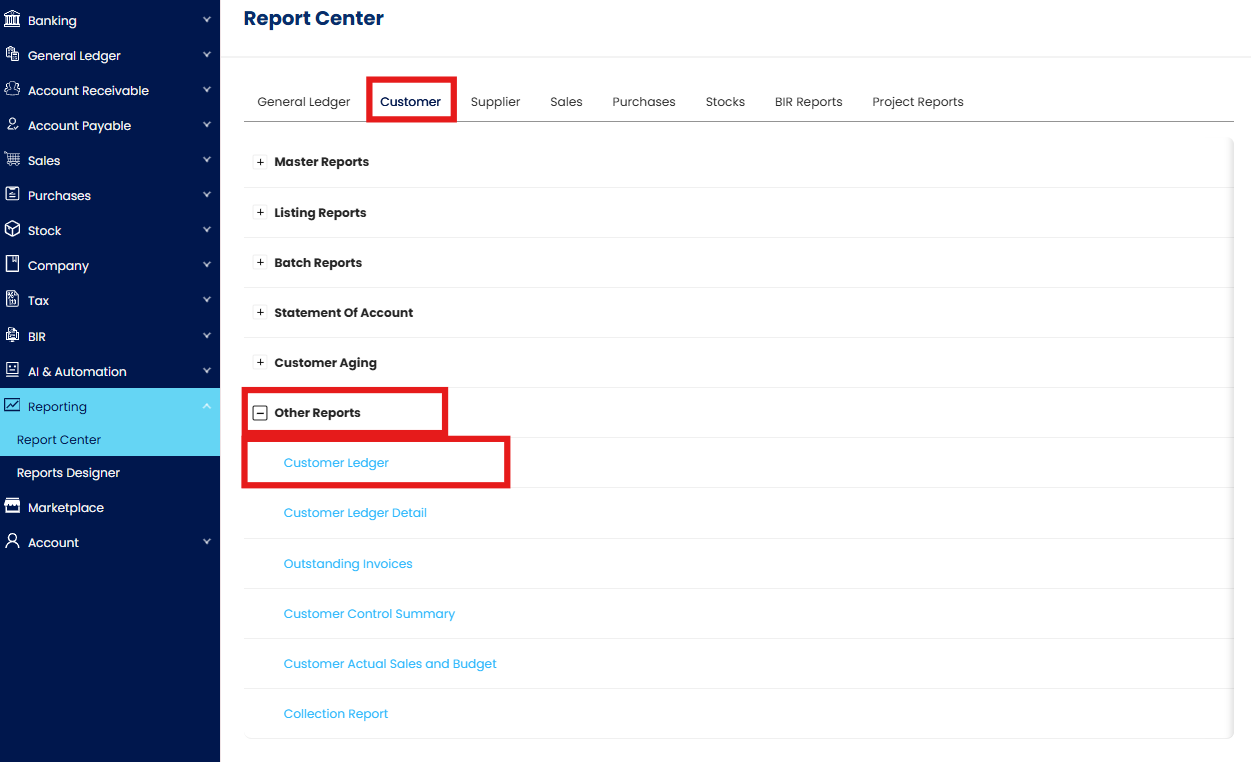The image size is (1251, 762).
Task: Expand the Sales sidebar chevron
Action: pos(206,160)
